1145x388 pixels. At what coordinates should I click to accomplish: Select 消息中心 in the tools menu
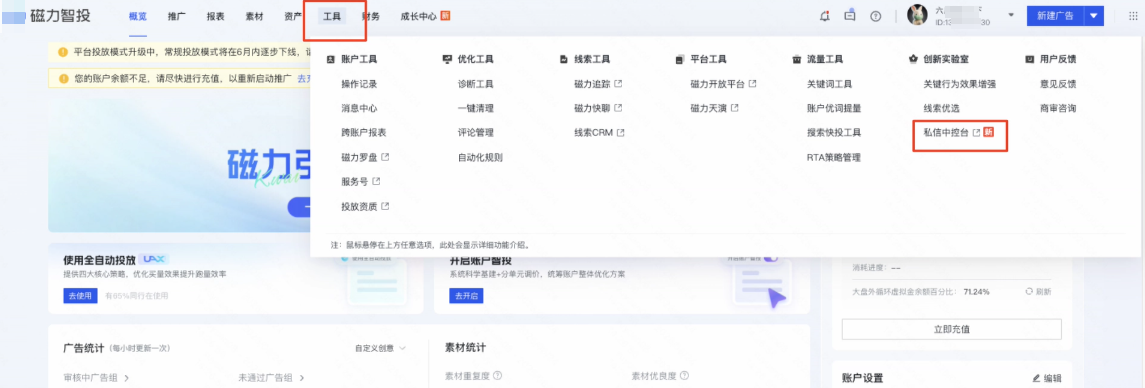[x=359, y=108]
